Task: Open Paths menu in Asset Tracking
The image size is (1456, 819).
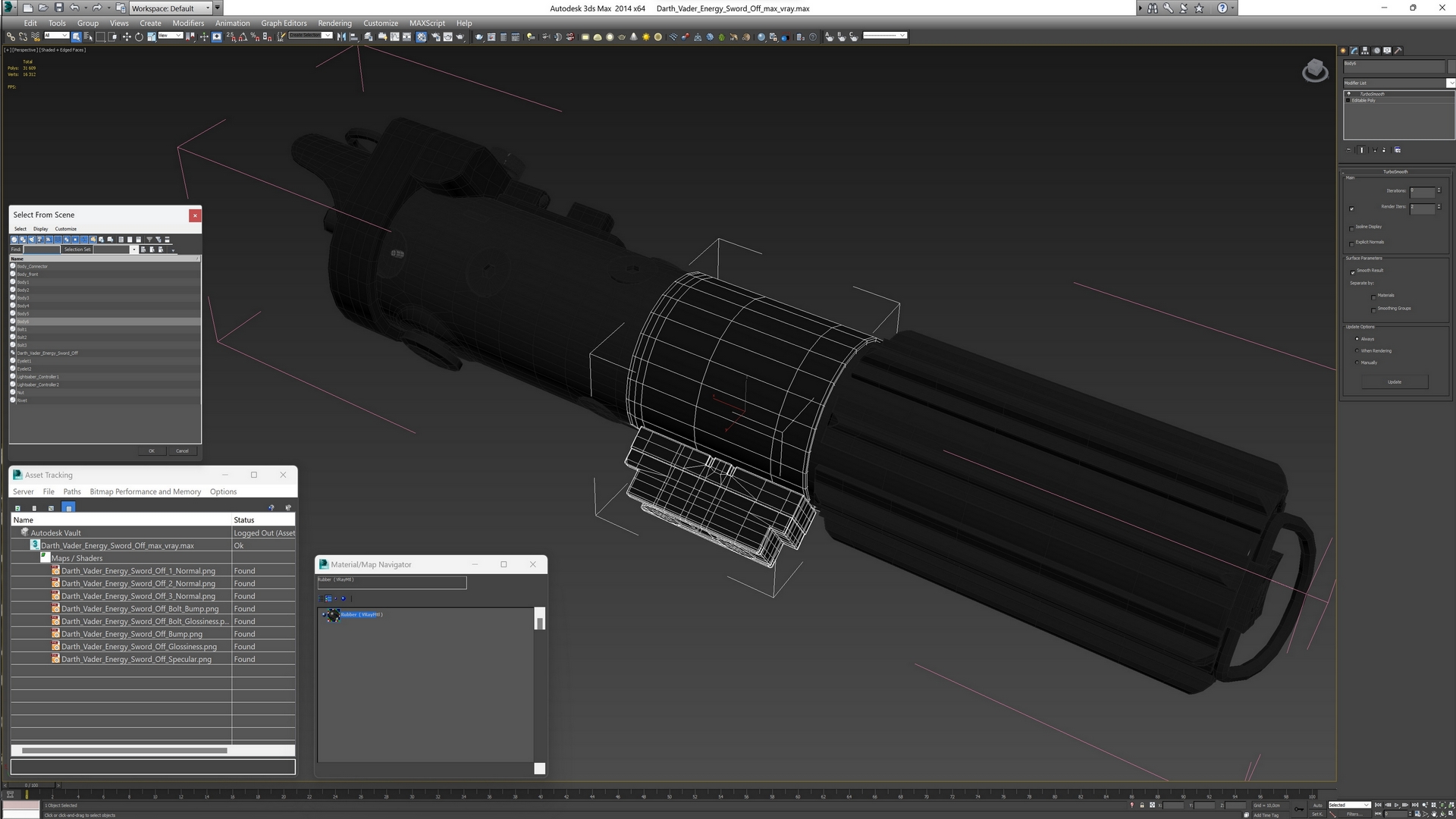Action: tap(72, 491)
